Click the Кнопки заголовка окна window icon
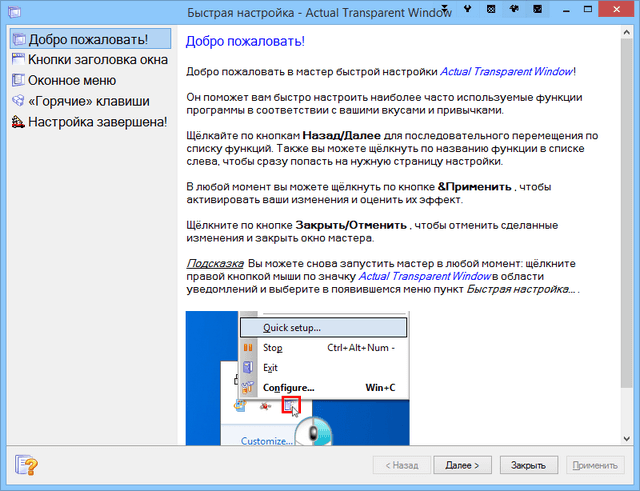Image resolution: width=640 pixels, height=491 pixels. (17, 60)
